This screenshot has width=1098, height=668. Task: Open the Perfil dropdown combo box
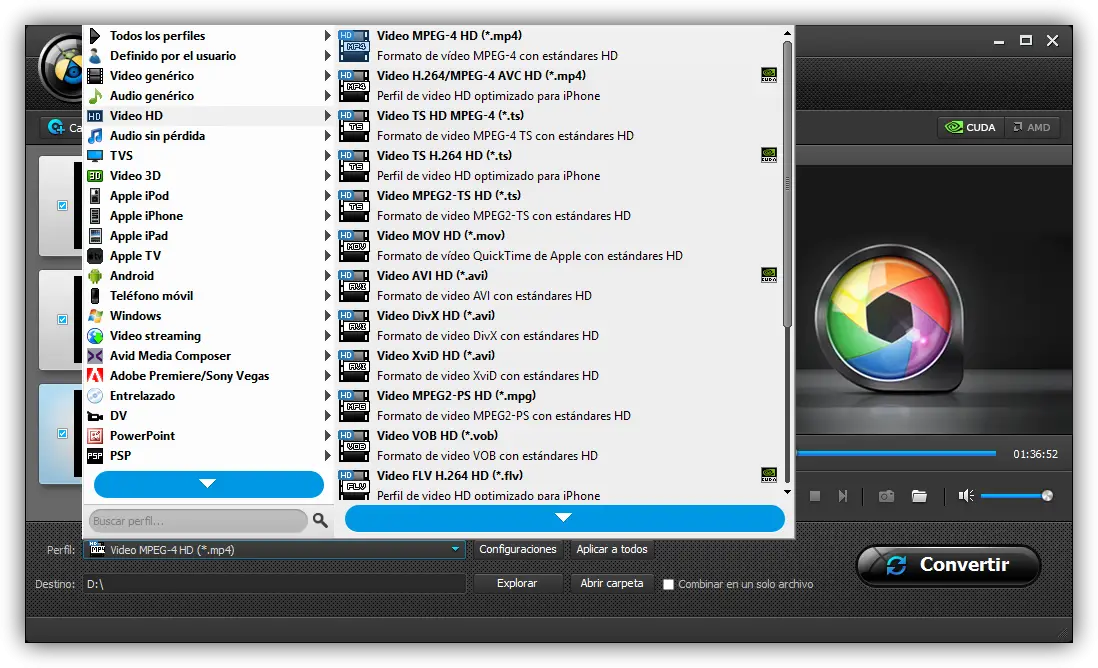[274, 550]
